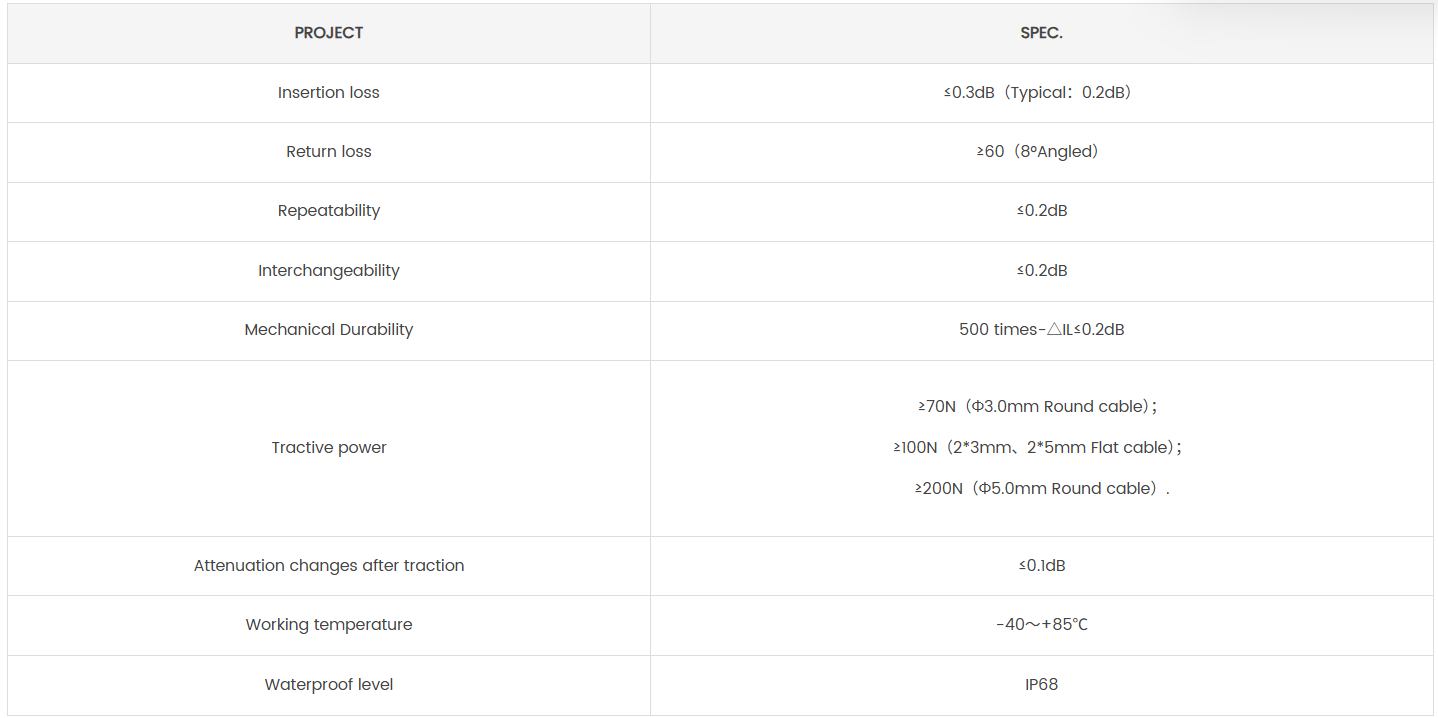
Task: Select the Tractive power label
Action: pos(328,447)
